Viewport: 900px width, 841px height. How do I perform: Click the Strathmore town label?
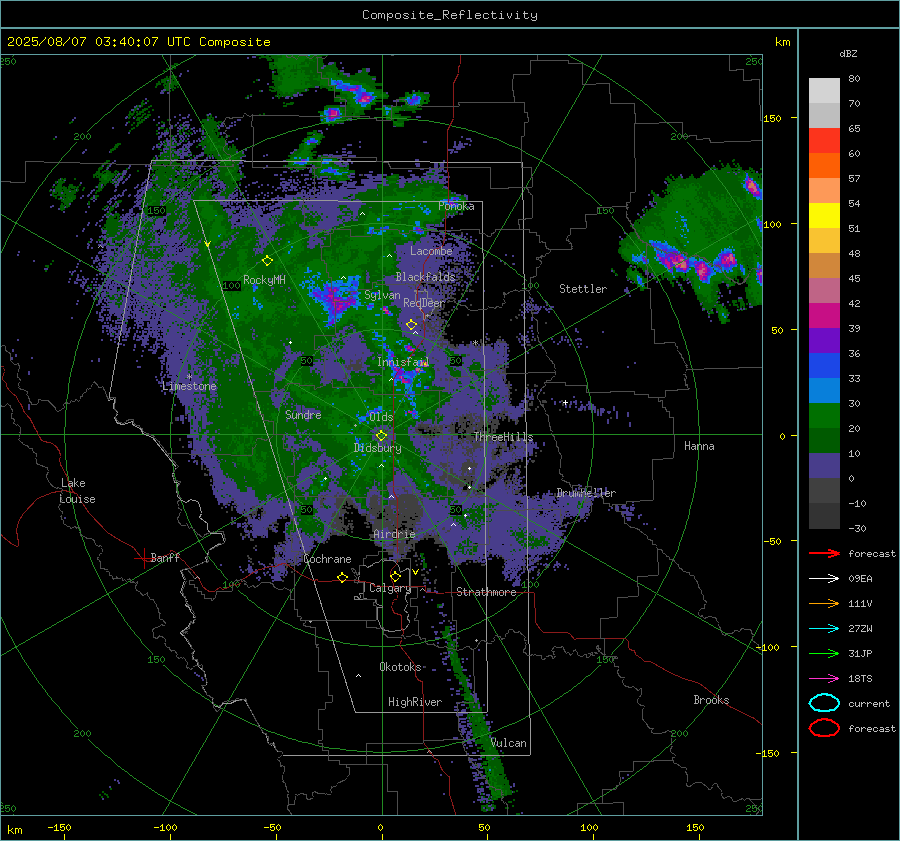point(486,592)
